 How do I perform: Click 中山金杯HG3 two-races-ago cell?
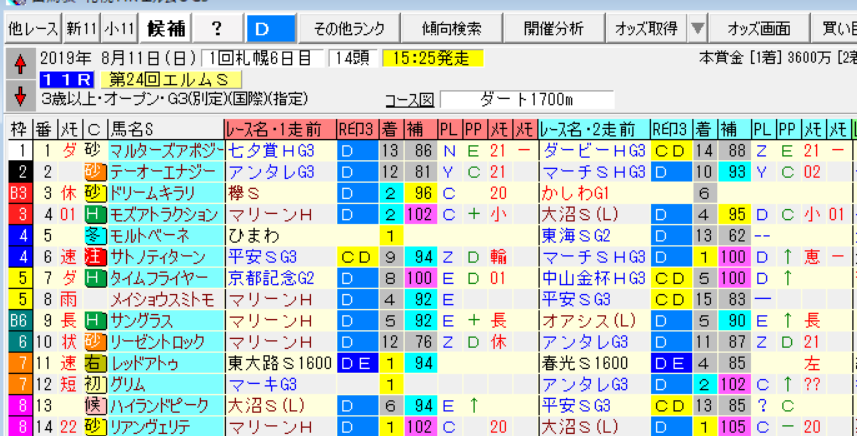594,279
